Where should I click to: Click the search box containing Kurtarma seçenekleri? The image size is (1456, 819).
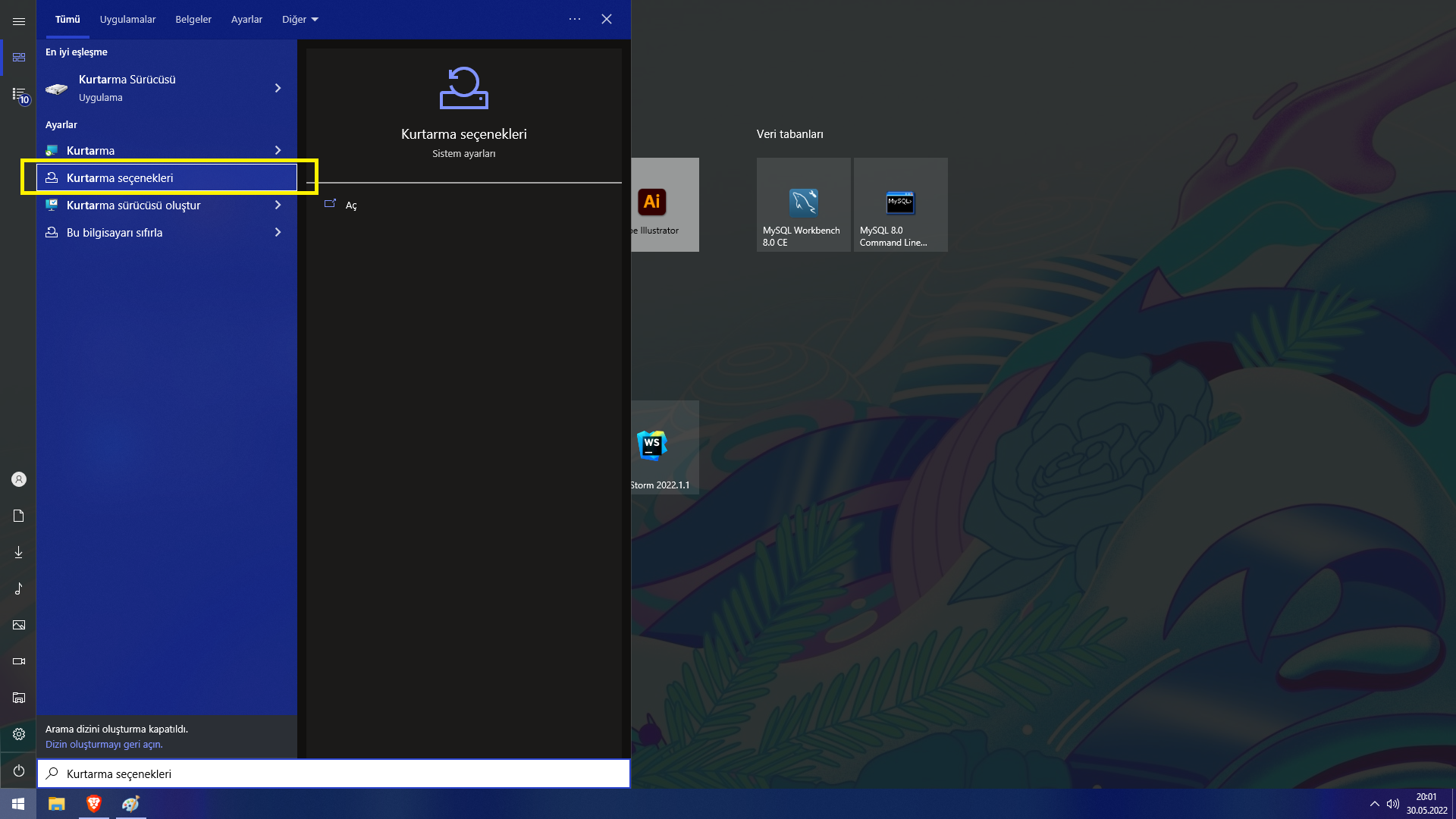tap(334, 773)
